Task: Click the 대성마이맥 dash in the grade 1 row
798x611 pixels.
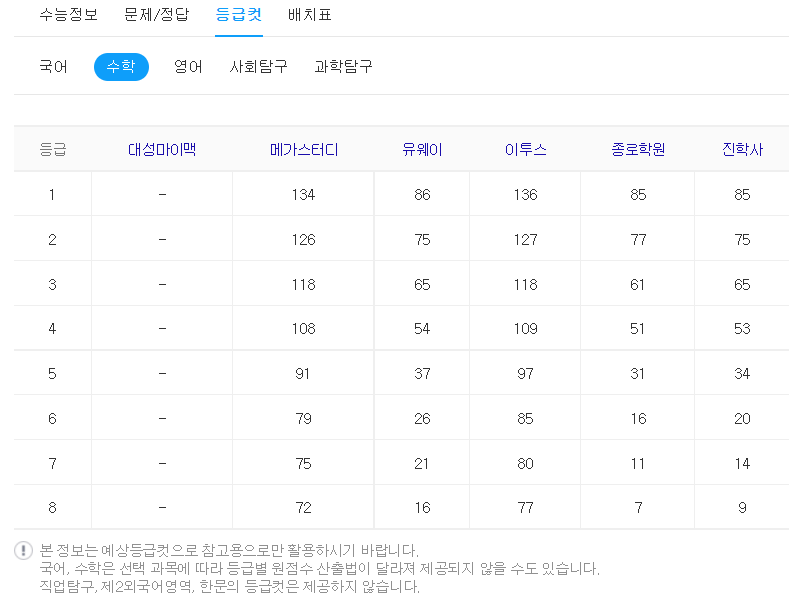Action: (162, 194)
